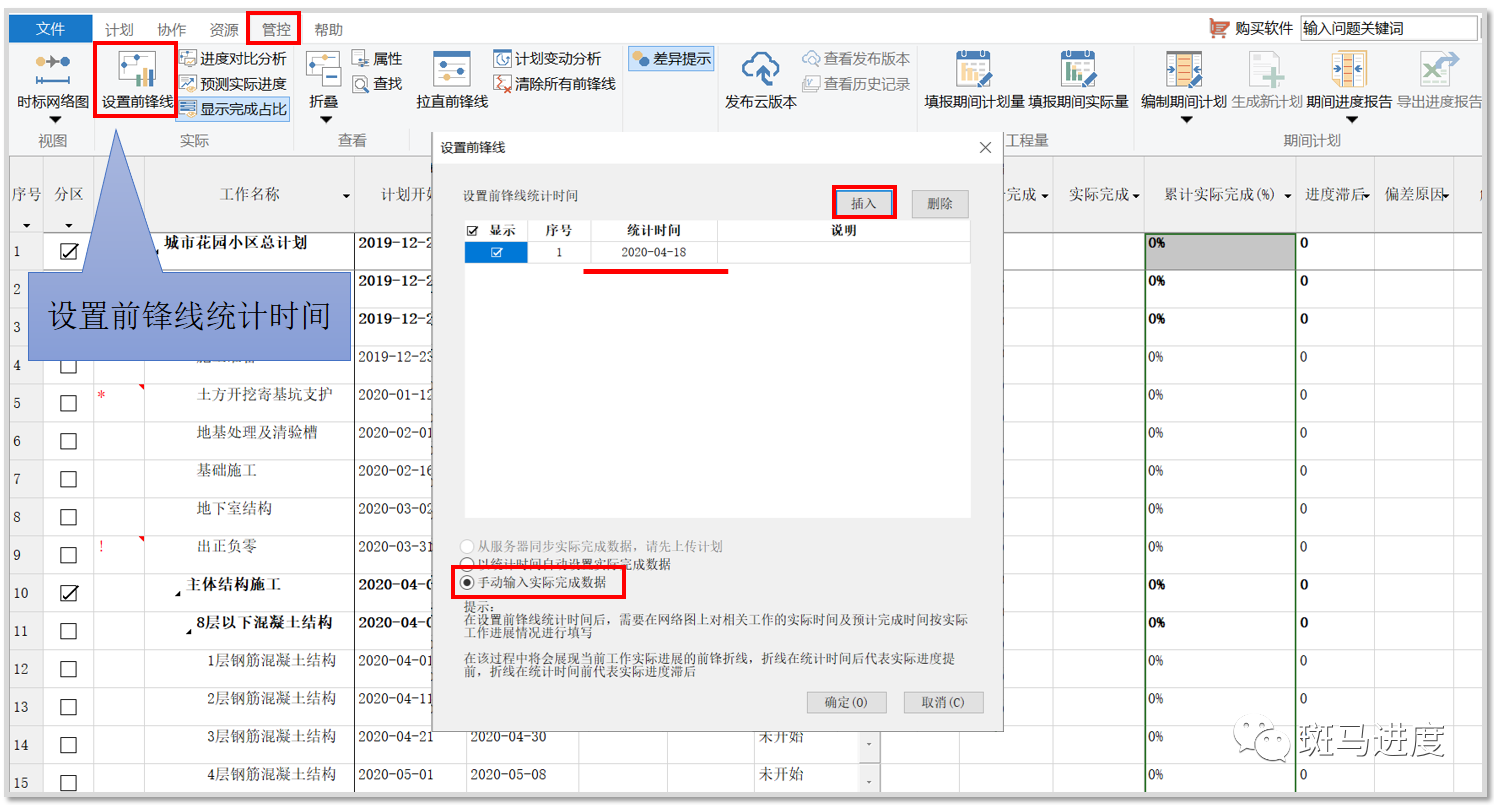Open 计划变动分析
This screenshot has height=805, width=1494.
548,59
